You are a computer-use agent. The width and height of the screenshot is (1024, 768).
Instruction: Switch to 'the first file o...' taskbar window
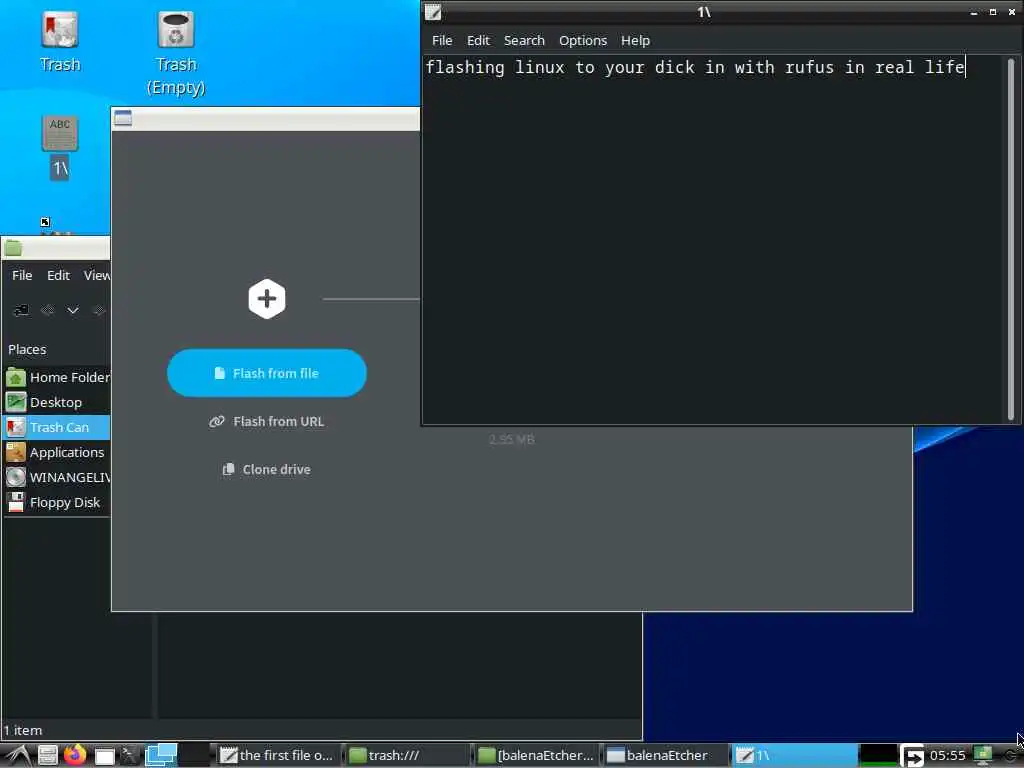277,755
